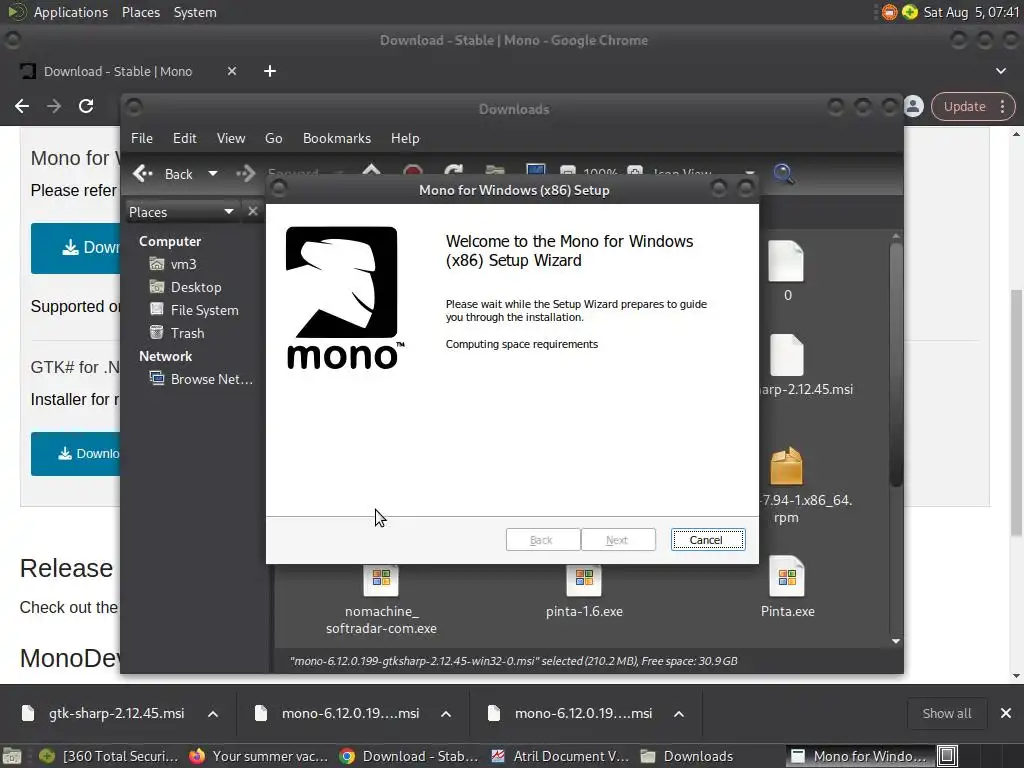Screen dimensions: 1024x768
Task: Close the Places sidebar pane
Action: [x=253, y=212]
